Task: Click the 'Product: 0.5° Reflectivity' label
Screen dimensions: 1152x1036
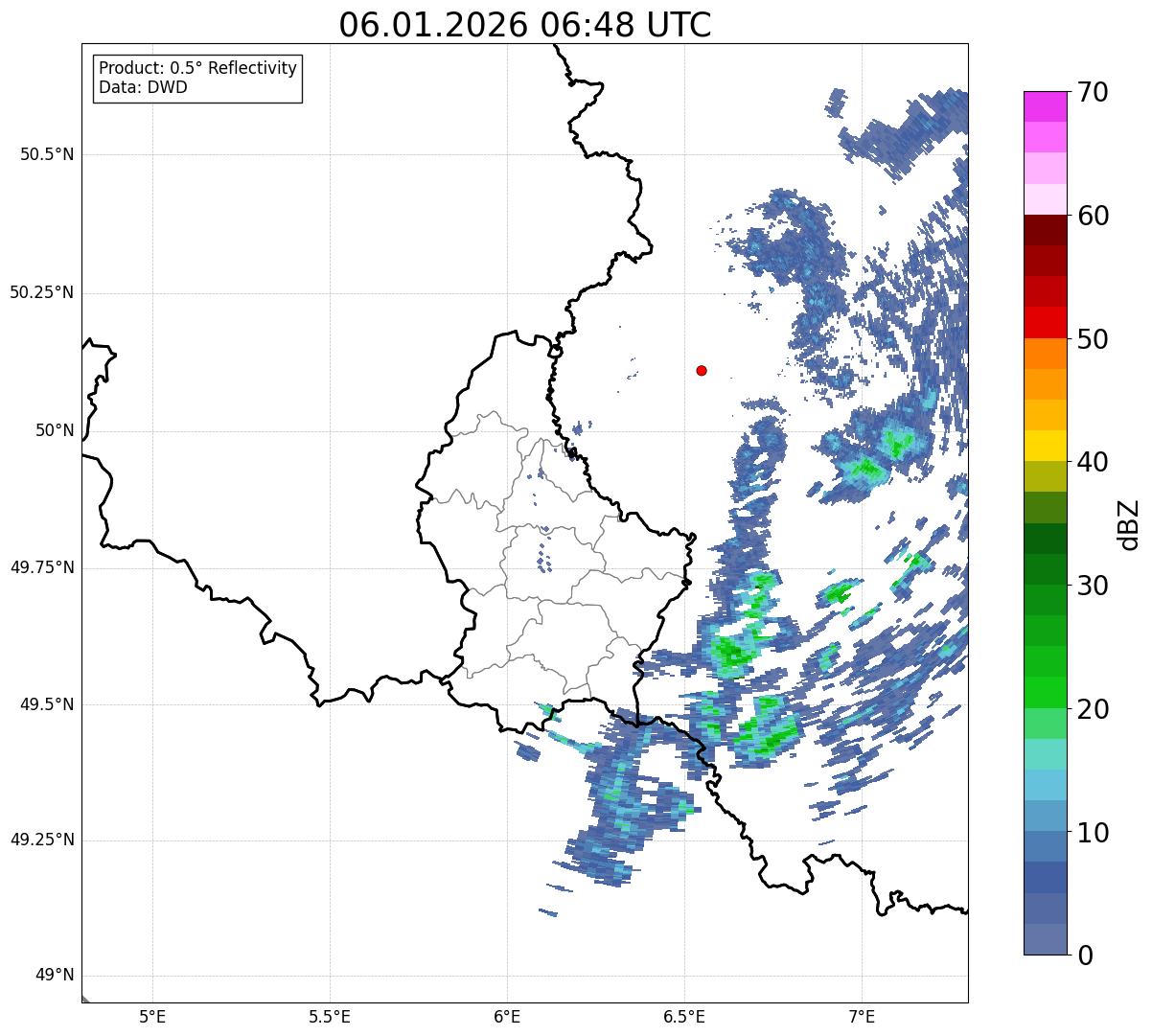Action: point(197,69)
